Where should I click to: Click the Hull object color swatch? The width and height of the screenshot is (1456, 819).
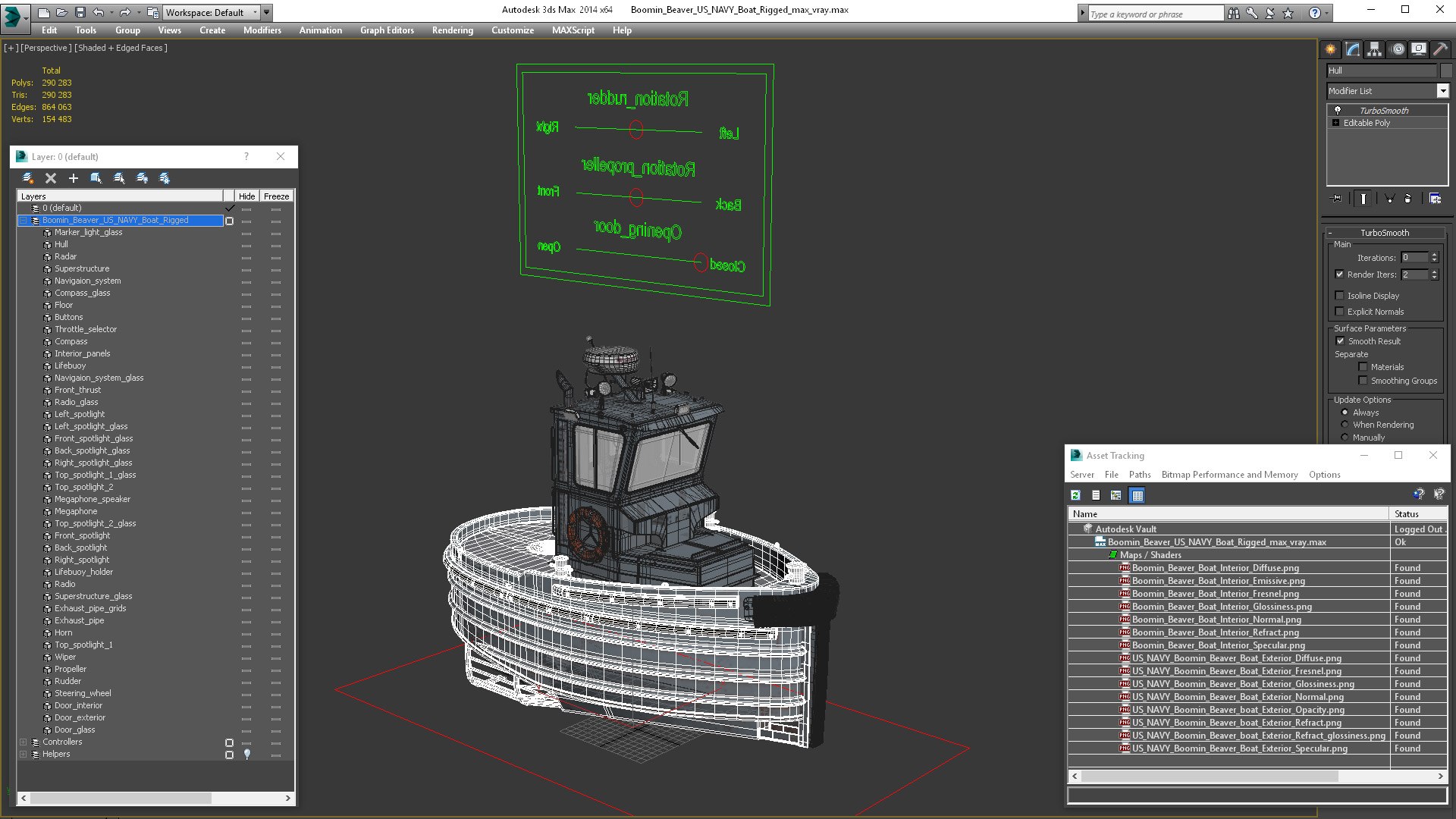[1445, 71]
